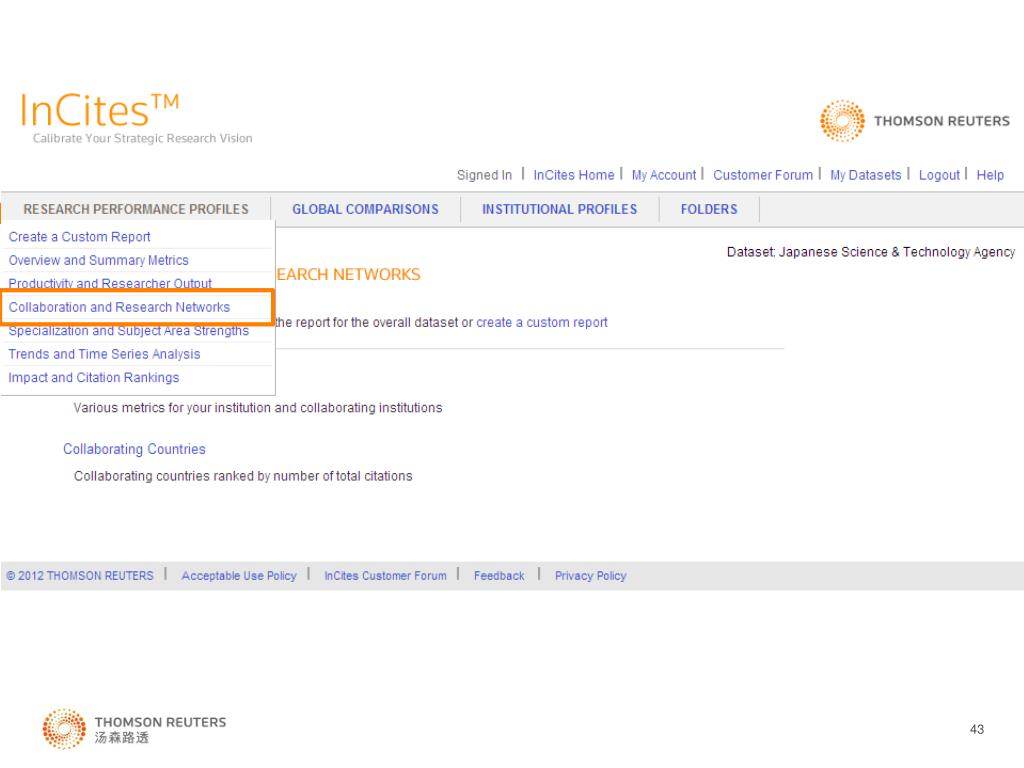
Task: Click the Thomson Reuters logo in the header
Action: pos(914,121)
